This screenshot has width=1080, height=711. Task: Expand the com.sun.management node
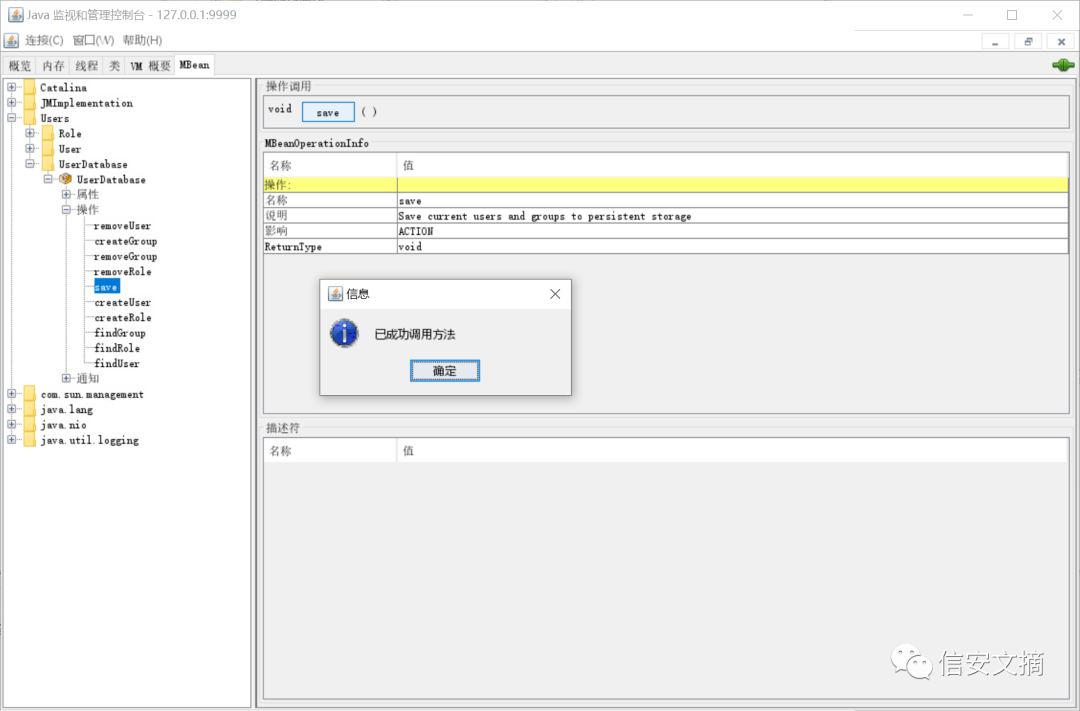(12, 394)
